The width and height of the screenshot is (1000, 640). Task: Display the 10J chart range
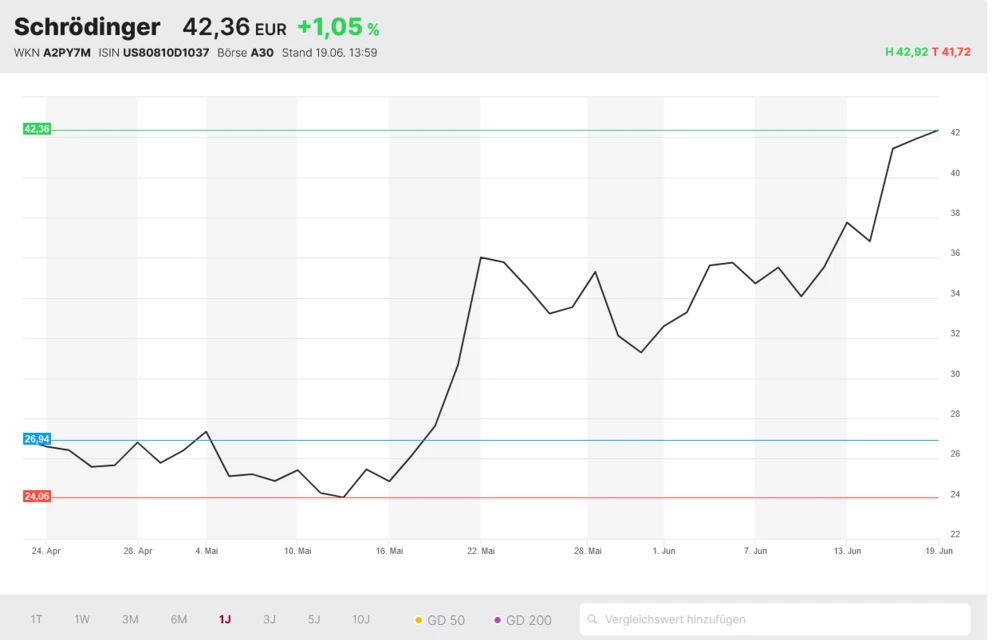(x=361, y=620)
